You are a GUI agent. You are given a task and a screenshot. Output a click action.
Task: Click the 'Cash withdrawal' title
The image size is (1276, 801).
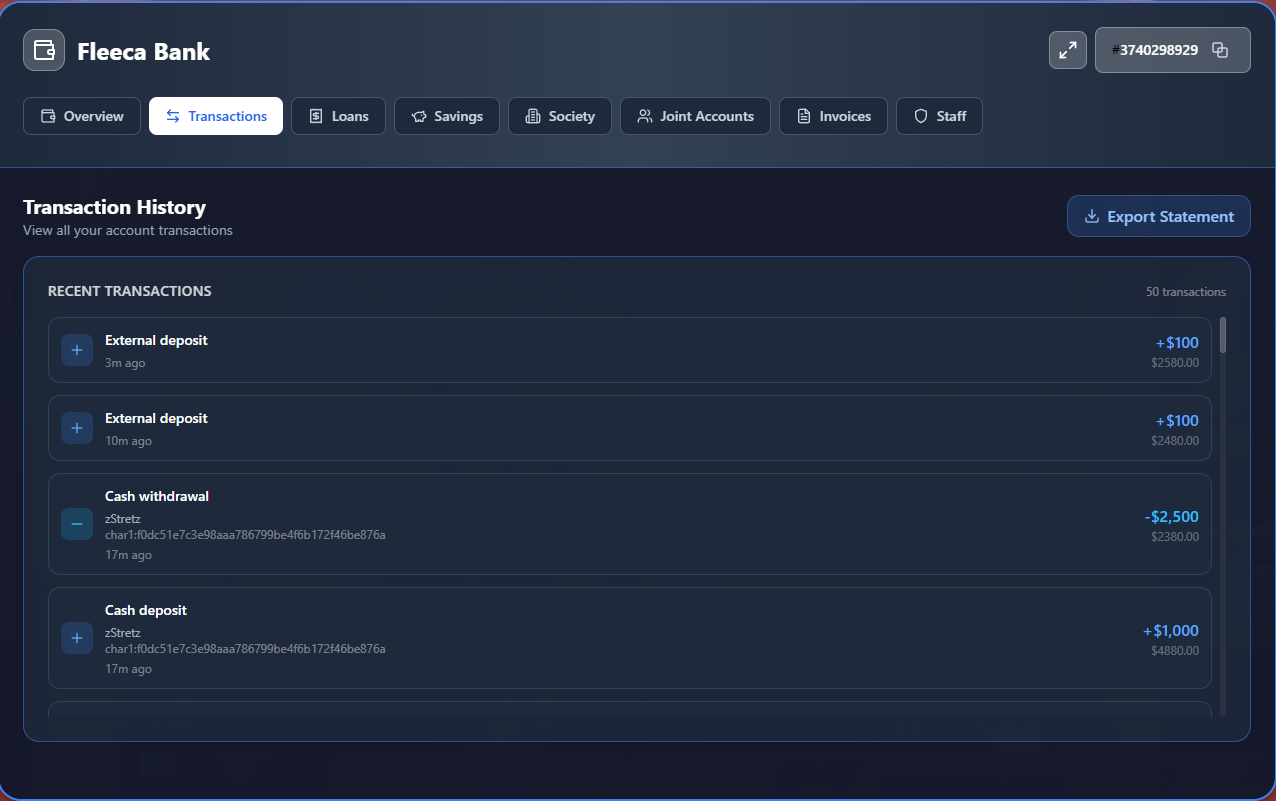click(157, 496)
